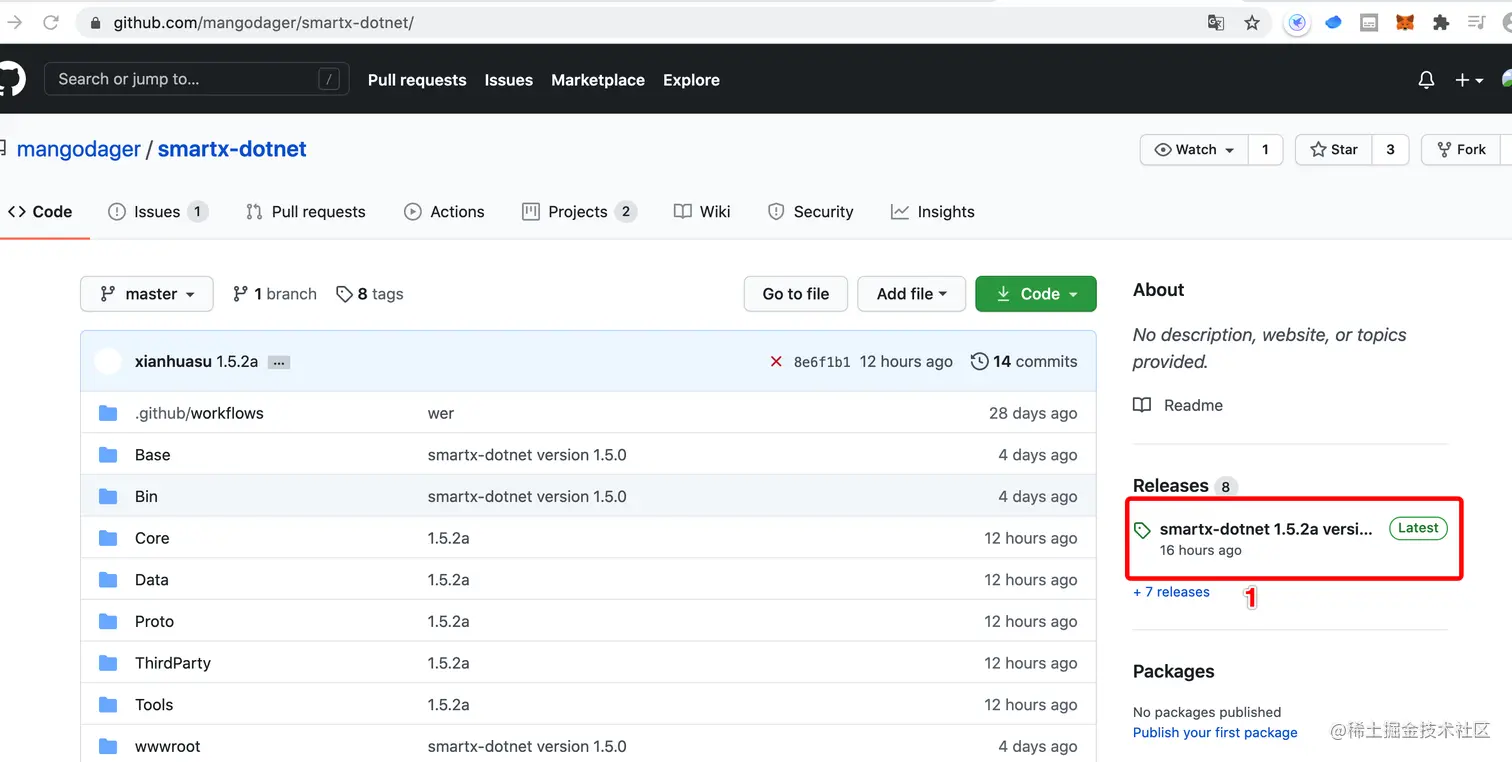This screenshot has width=1512, height=762.
Task: Click the Base folder icon
Action: tap(108, 455)
